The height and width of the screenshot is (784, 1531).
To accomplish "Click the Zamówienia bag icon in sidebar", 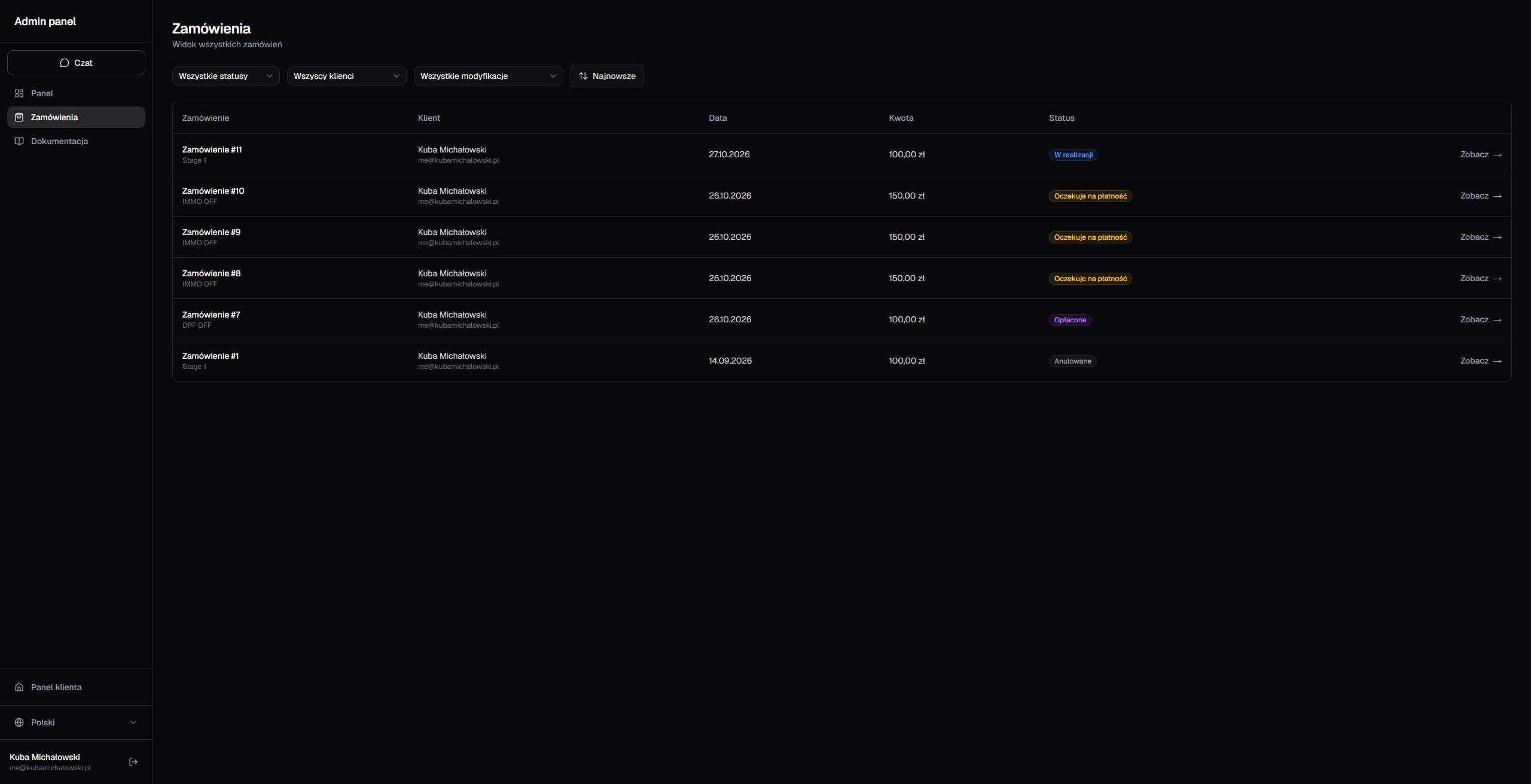I will pyautogui.click(x=19, y=117).
